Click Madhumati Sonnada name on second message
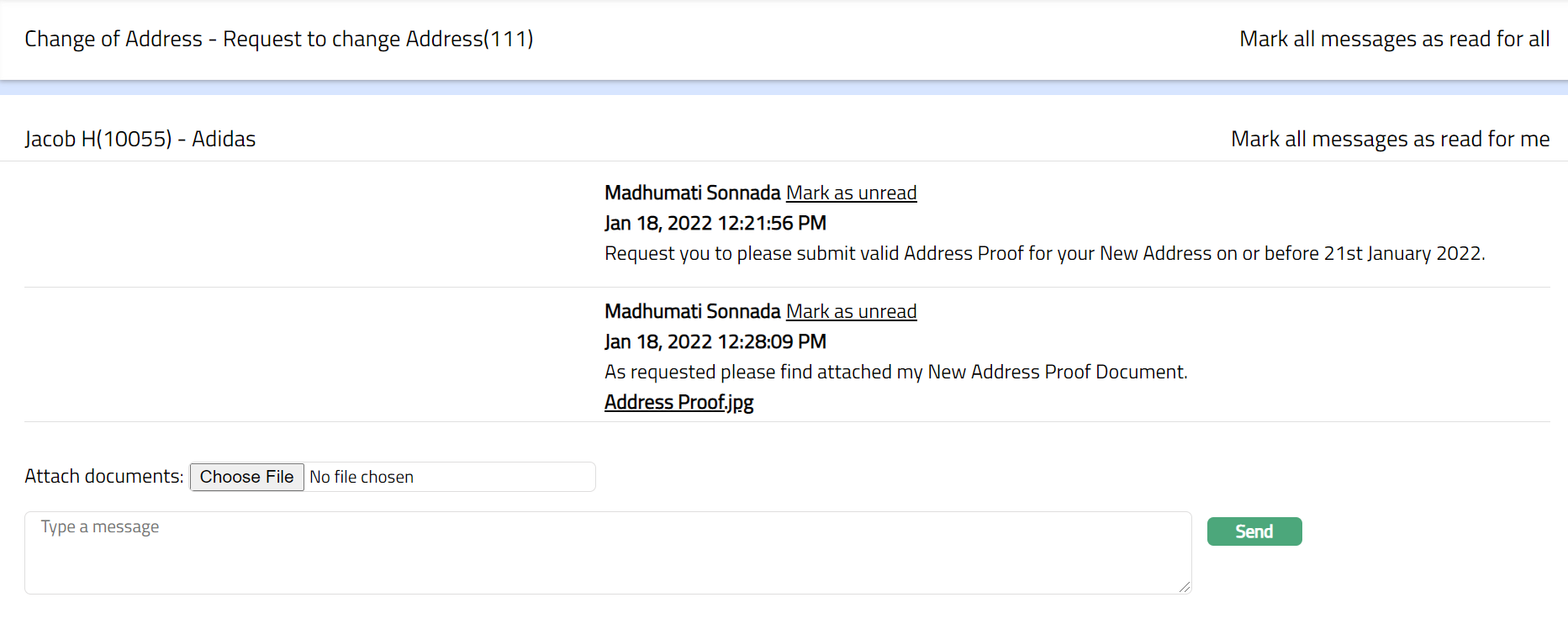This screenshot has height=629, width=1568. click(692, 312)
